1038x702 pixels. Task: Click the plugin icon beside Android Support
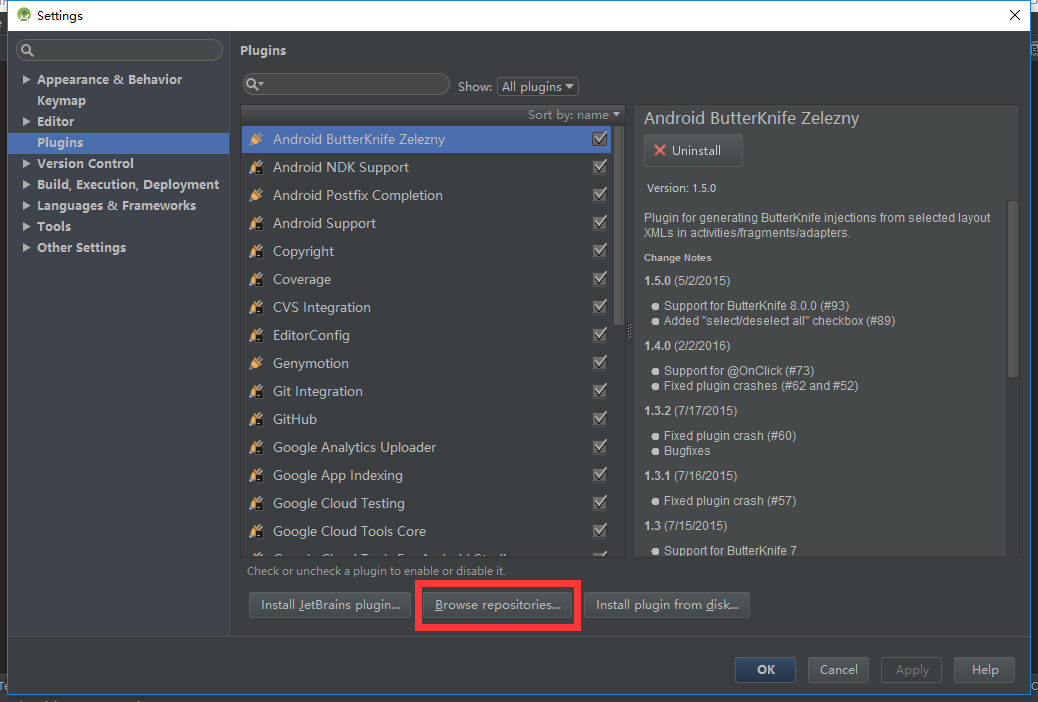(256, 223)
